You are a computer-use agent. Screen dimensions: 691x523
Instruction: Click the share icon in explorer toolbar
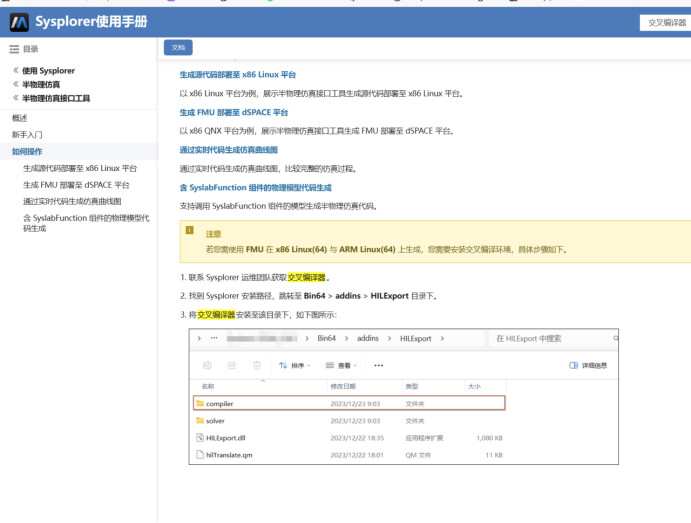(x=232, y=365)
